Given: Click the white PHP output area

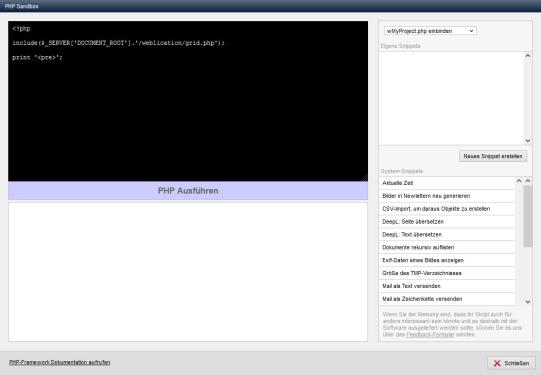Looking at the screenshot, I should pyautogui.click(x=188, y=272).
